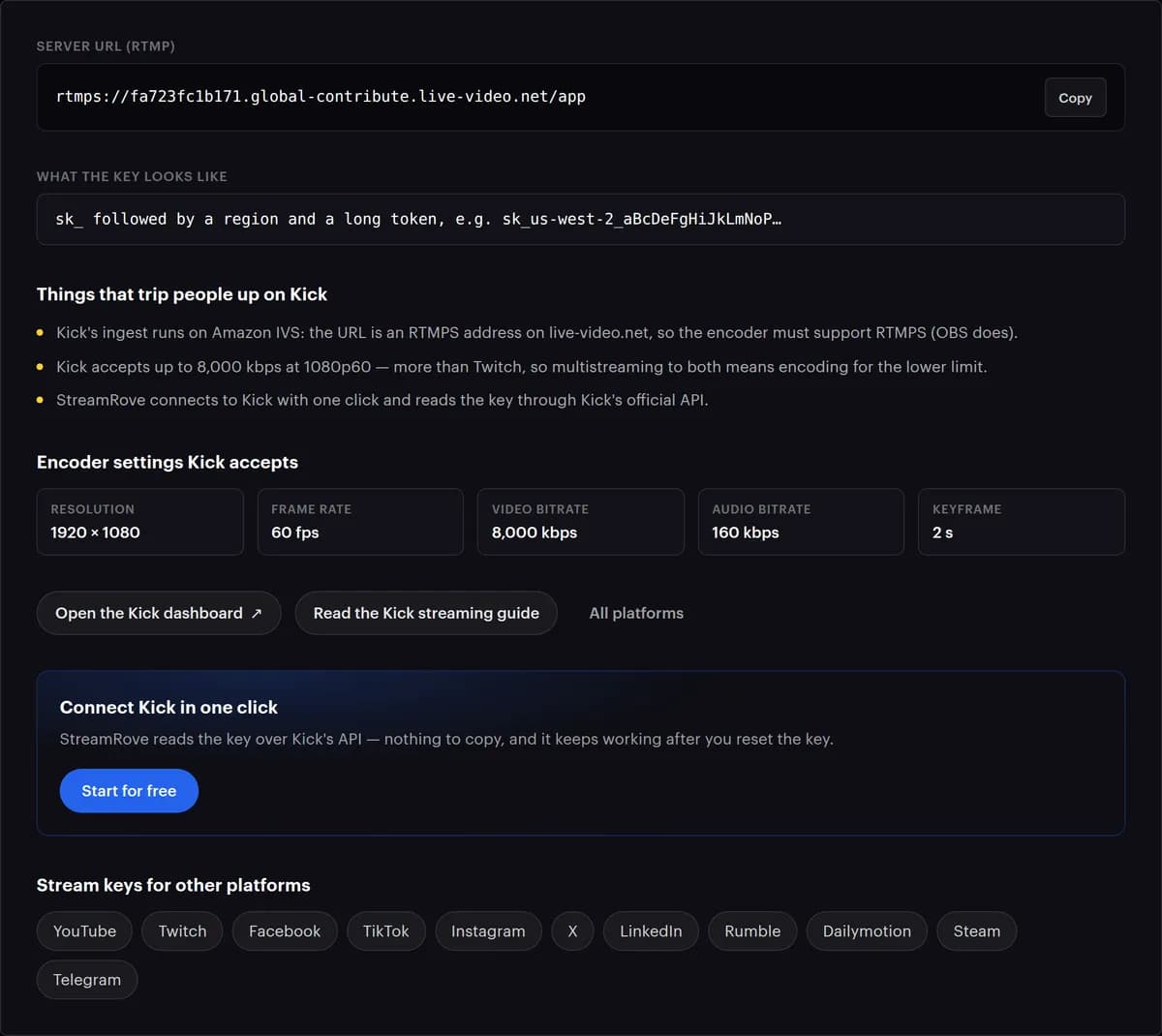Click Start for free

coord(129,791)
